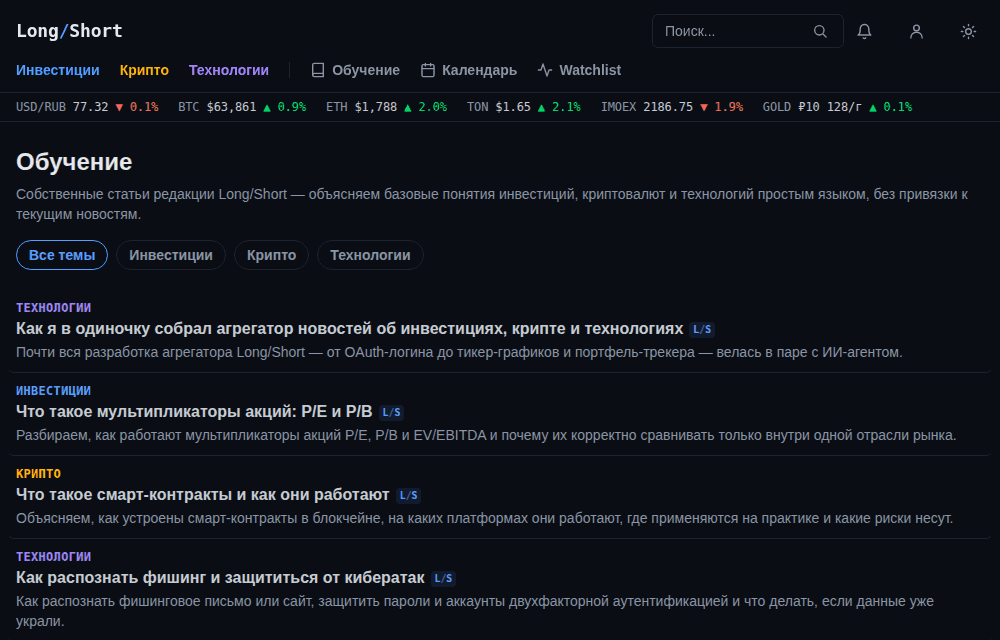Click the book icon beside Обучение

[x=318, y=70]
